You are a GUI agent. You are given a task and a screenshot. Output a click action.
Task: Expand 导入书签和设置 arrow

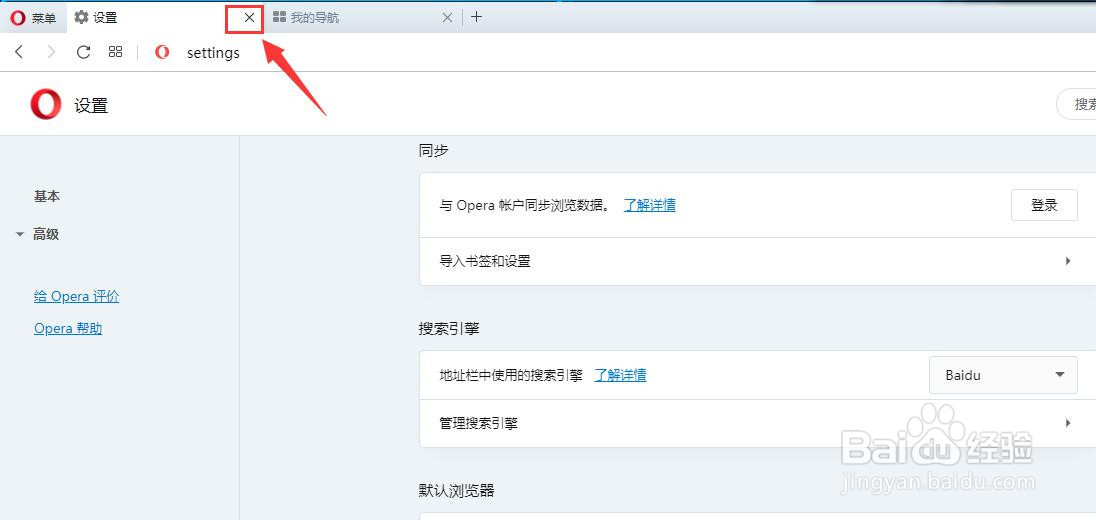pos(1068,261)
